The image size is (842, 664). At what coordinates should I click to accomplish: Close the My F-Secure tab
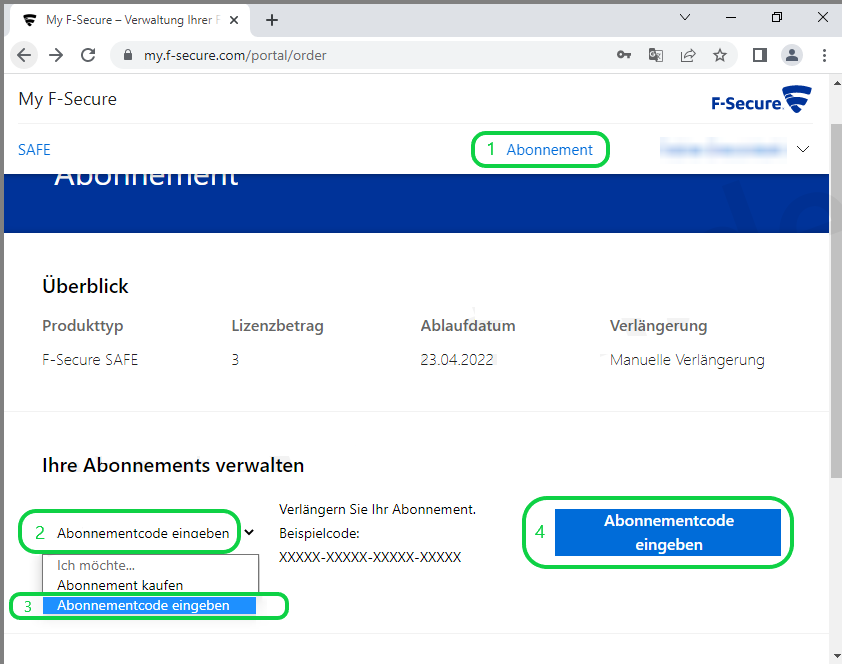pyautogui.click(x=234, y=20)
